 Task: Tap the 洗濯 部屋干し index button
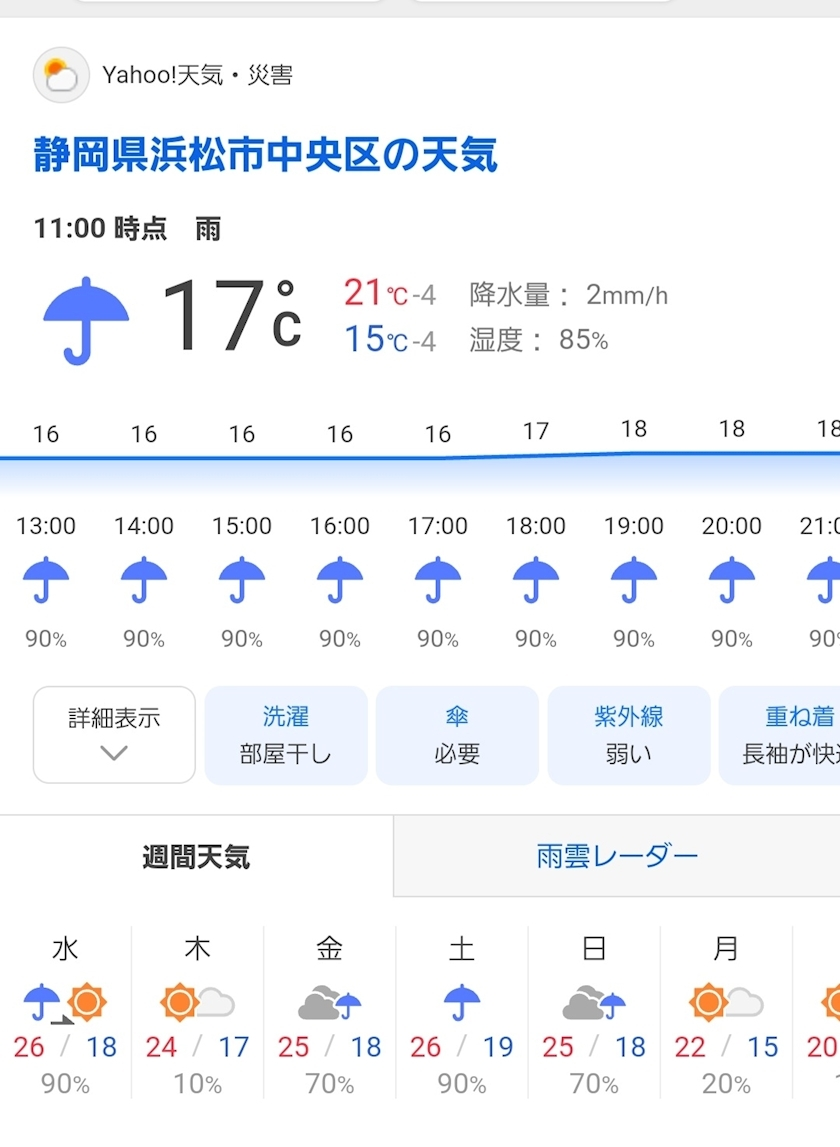tap(286, 735)
